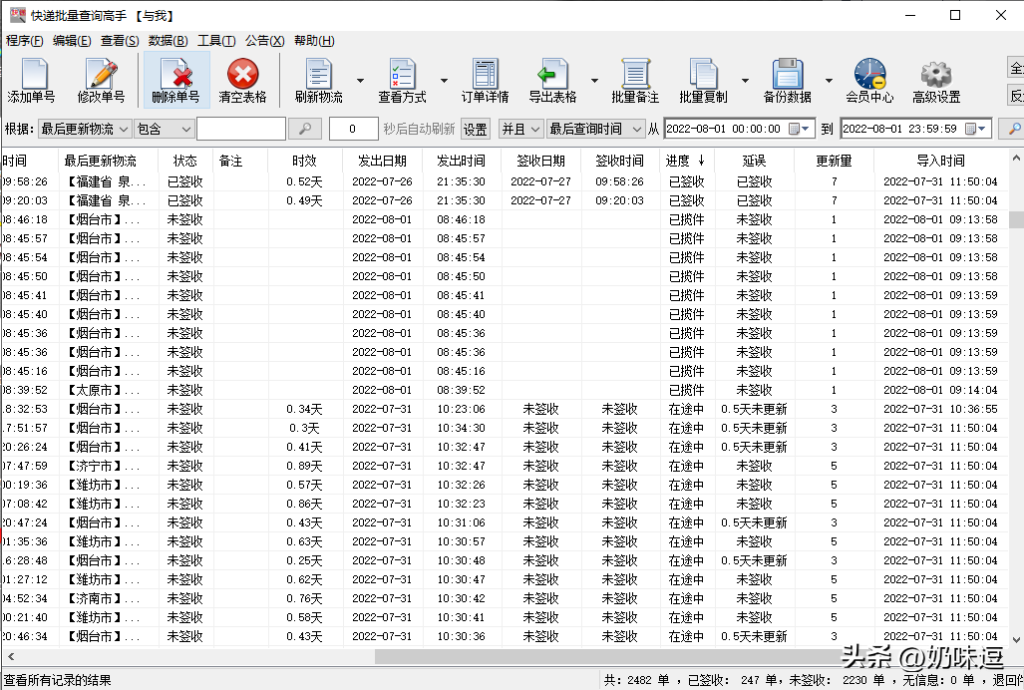Expand the 刷新物流 dropdown arrow
Screen dimensions: 1024x690
360,80
